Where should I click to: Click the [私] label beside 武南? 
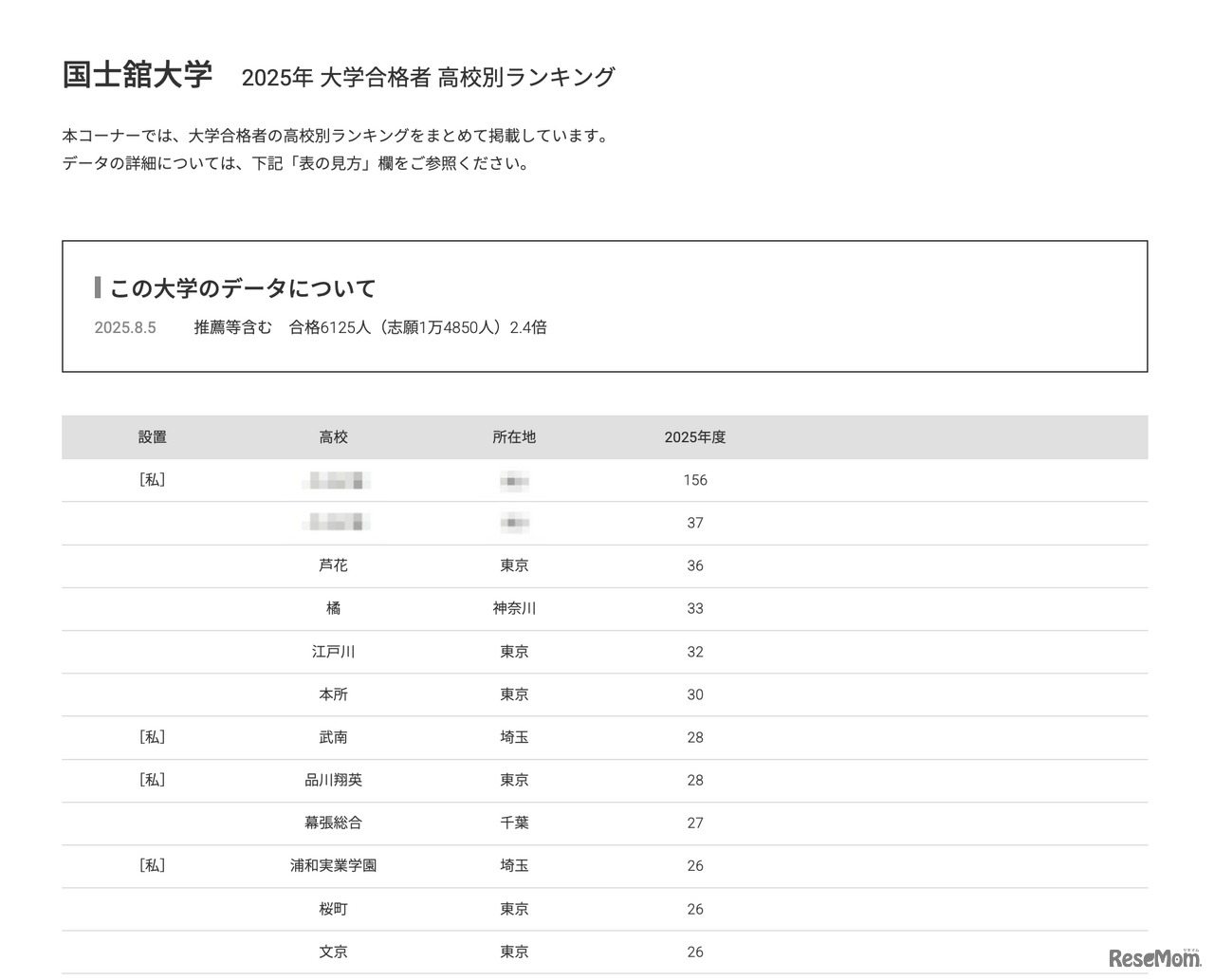154,737
